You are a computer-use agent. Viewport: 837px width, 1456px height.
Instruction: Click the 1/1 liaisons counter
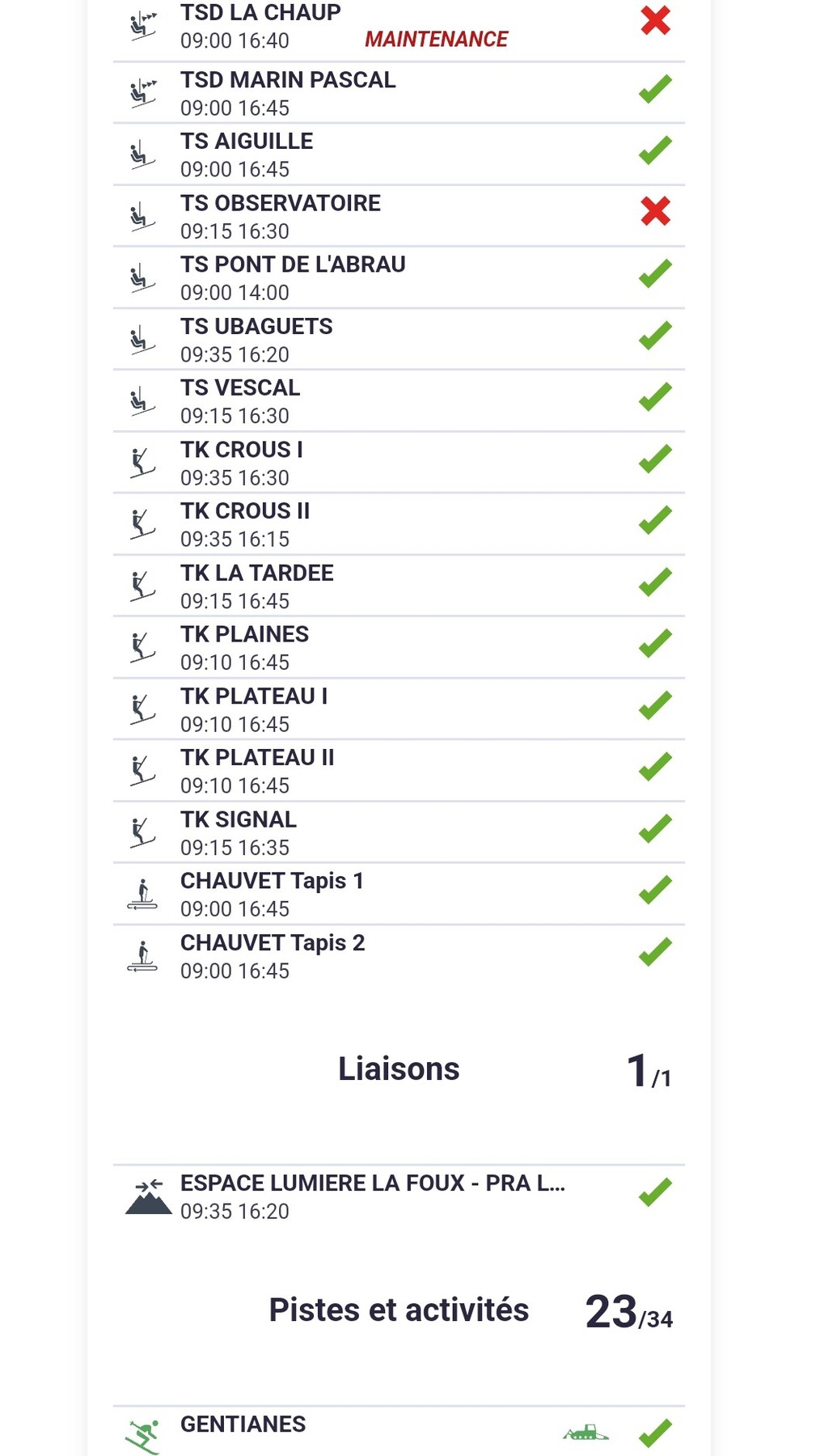pyautogui.click(x=649, y=1071)
